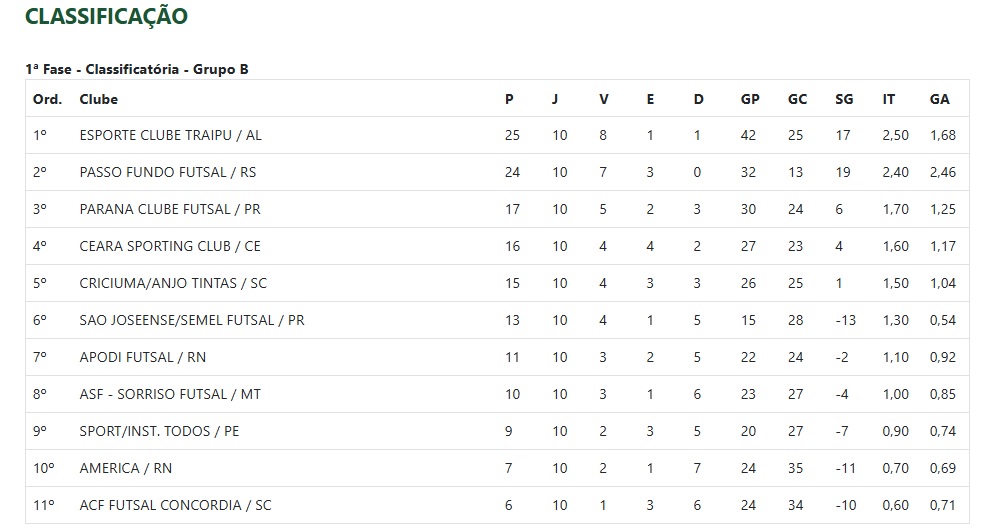The image size is (983, 532).
Task: Open PARANA CLUBE FUTSAL / PR entry
Action: (x=170, y=209)
